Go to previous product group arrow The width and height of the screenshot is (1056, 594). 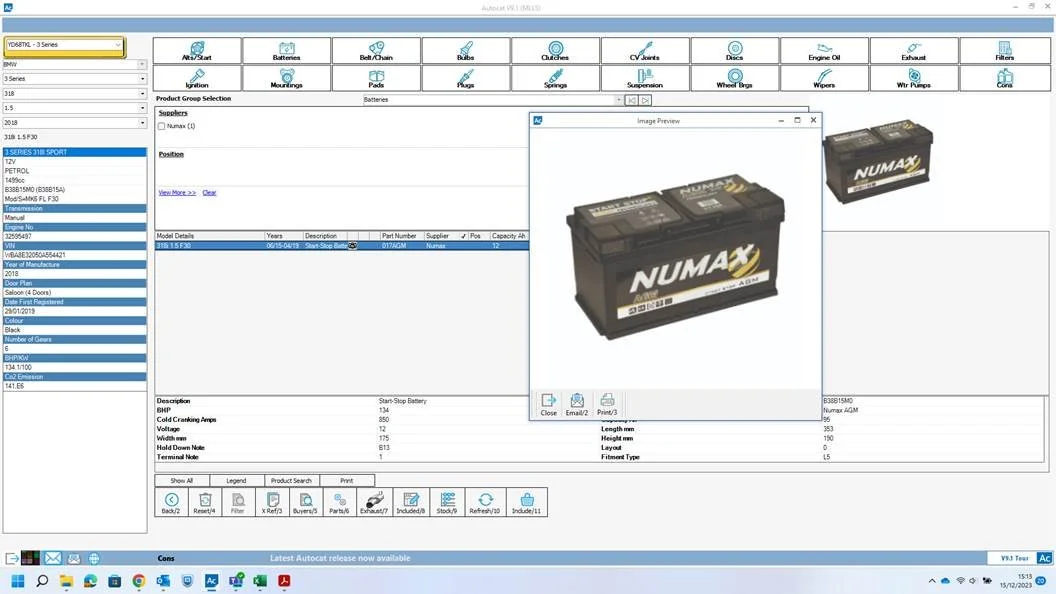(x=632, y=100)
